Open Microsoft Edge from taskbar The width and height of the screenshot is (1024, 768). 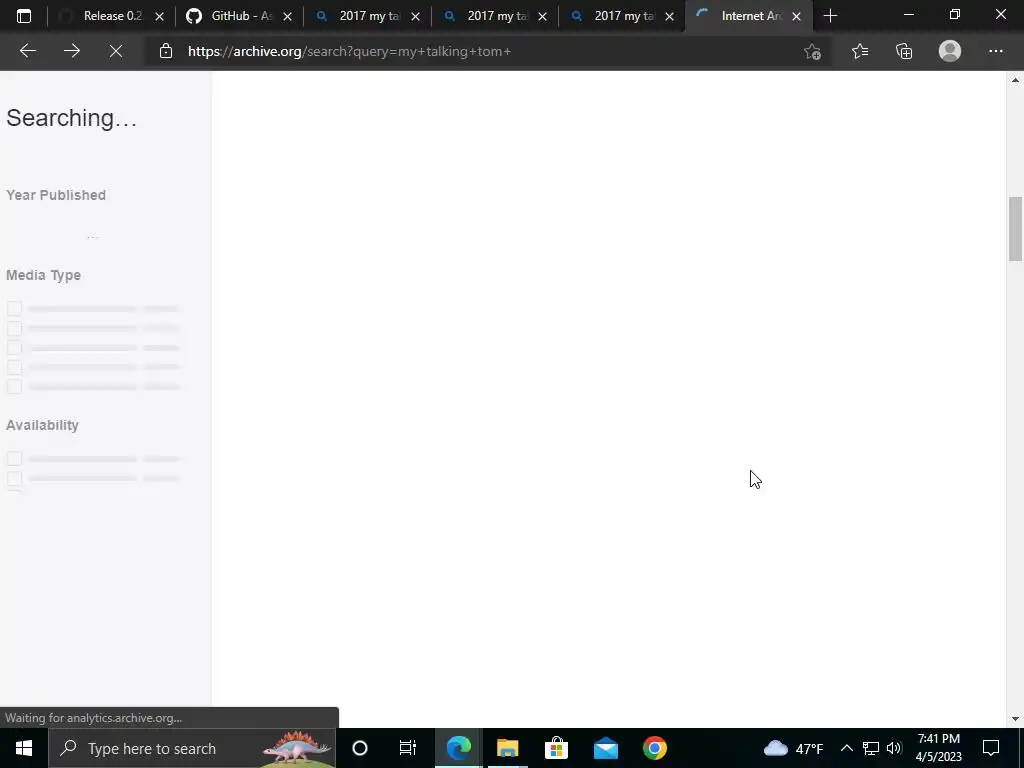[x=458, y=748]
